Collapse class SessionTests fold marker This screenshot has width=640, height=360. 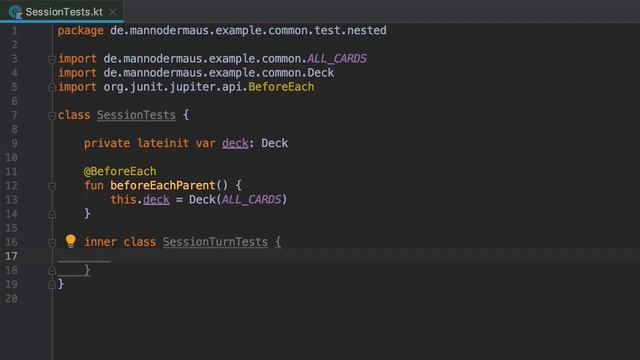[52, 116]
